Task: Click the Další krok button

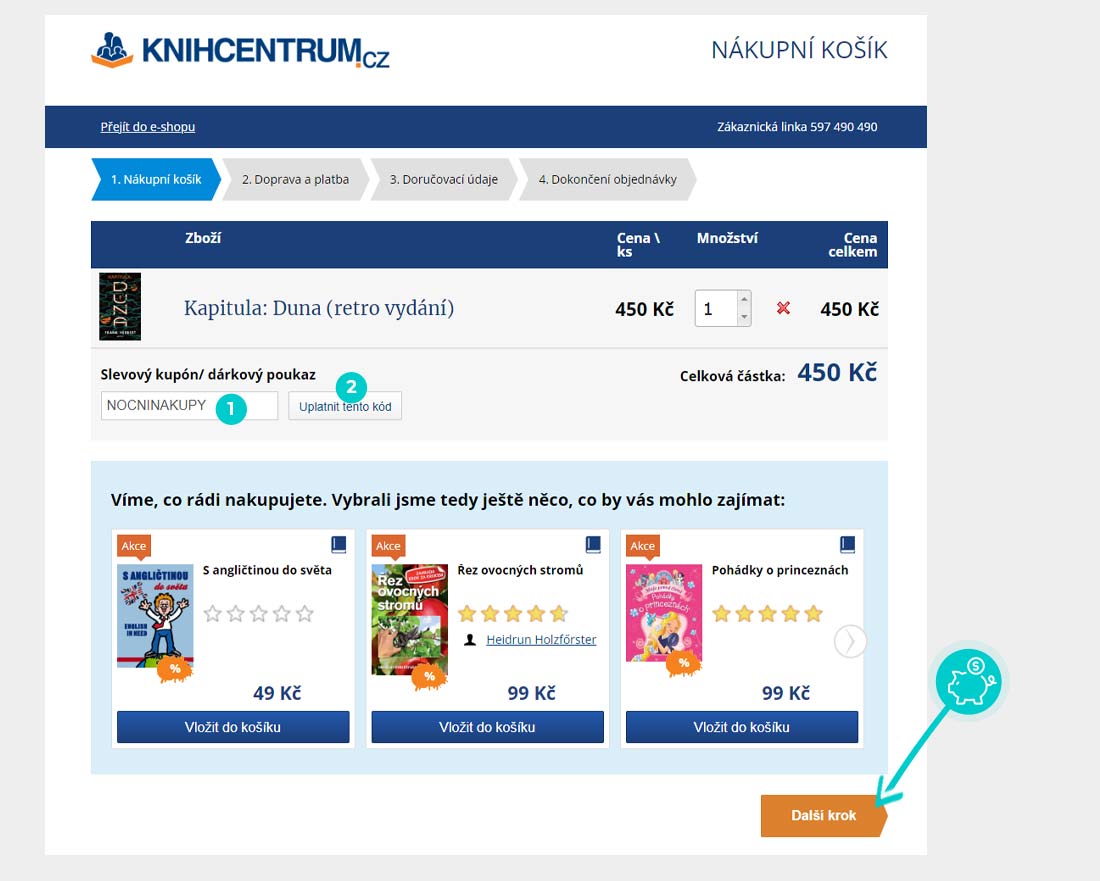Action: [824, 816]
